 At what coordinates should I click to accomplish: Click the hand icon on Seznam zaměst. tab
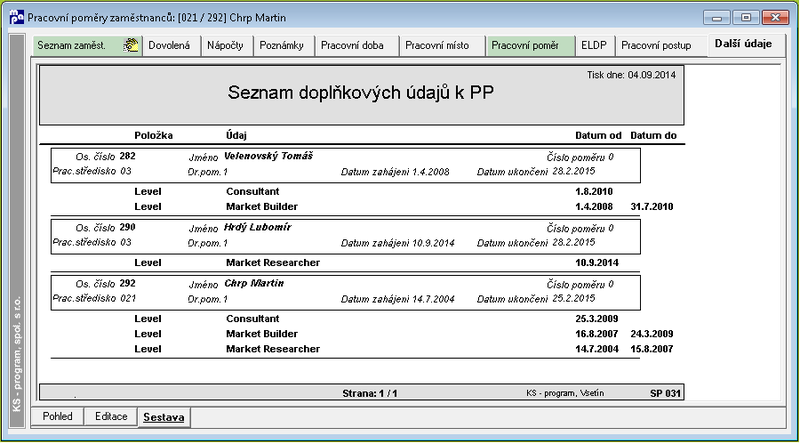click(x=131, y=45)
